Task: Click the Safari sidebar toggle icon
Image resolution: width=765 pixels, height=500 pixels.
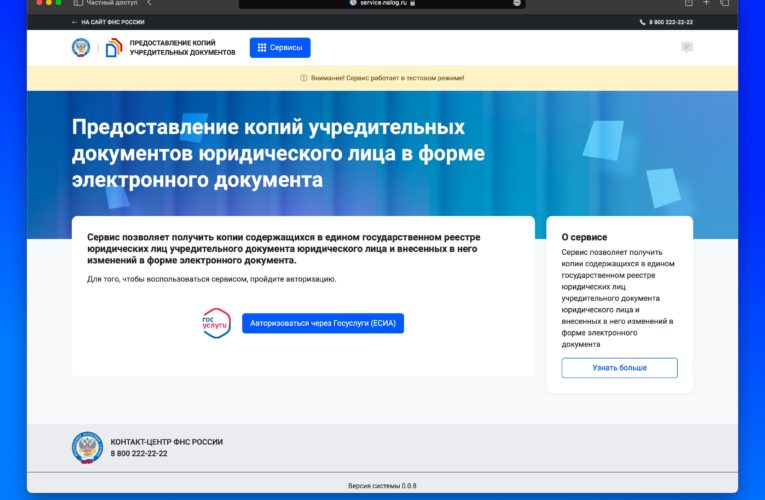Action: tap(78, 3)
